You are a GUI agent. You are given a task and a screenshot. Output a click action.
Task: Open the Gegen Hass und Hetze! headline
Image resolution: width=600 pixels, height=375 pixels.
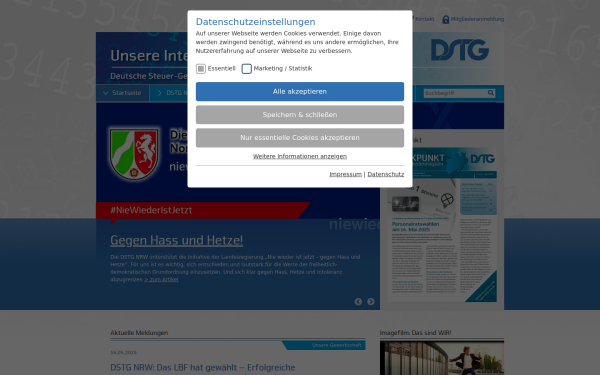(176, 240)
